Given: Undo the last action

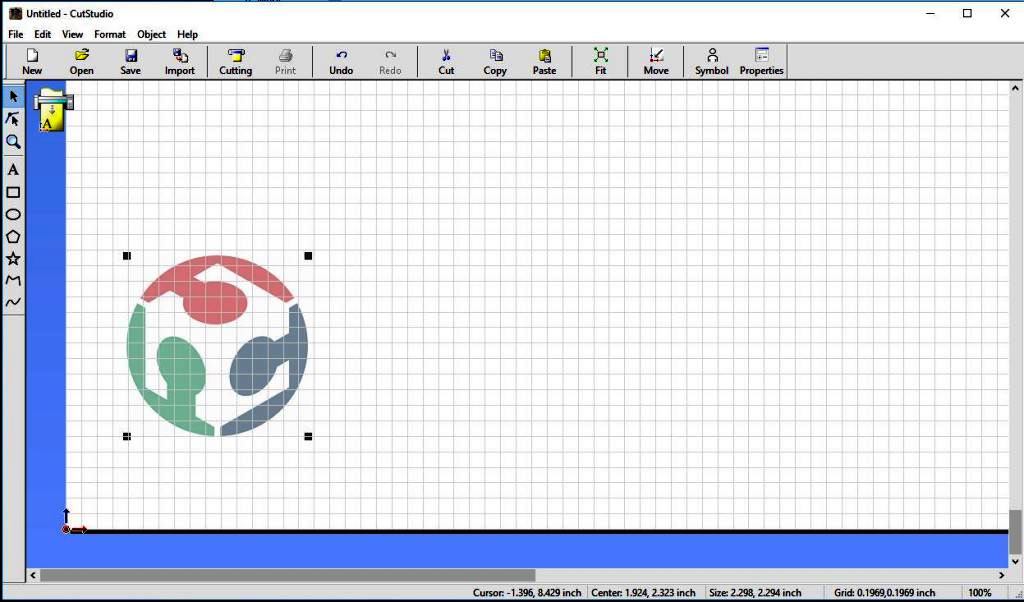Looking at the screenshot, I should point(341,62).
